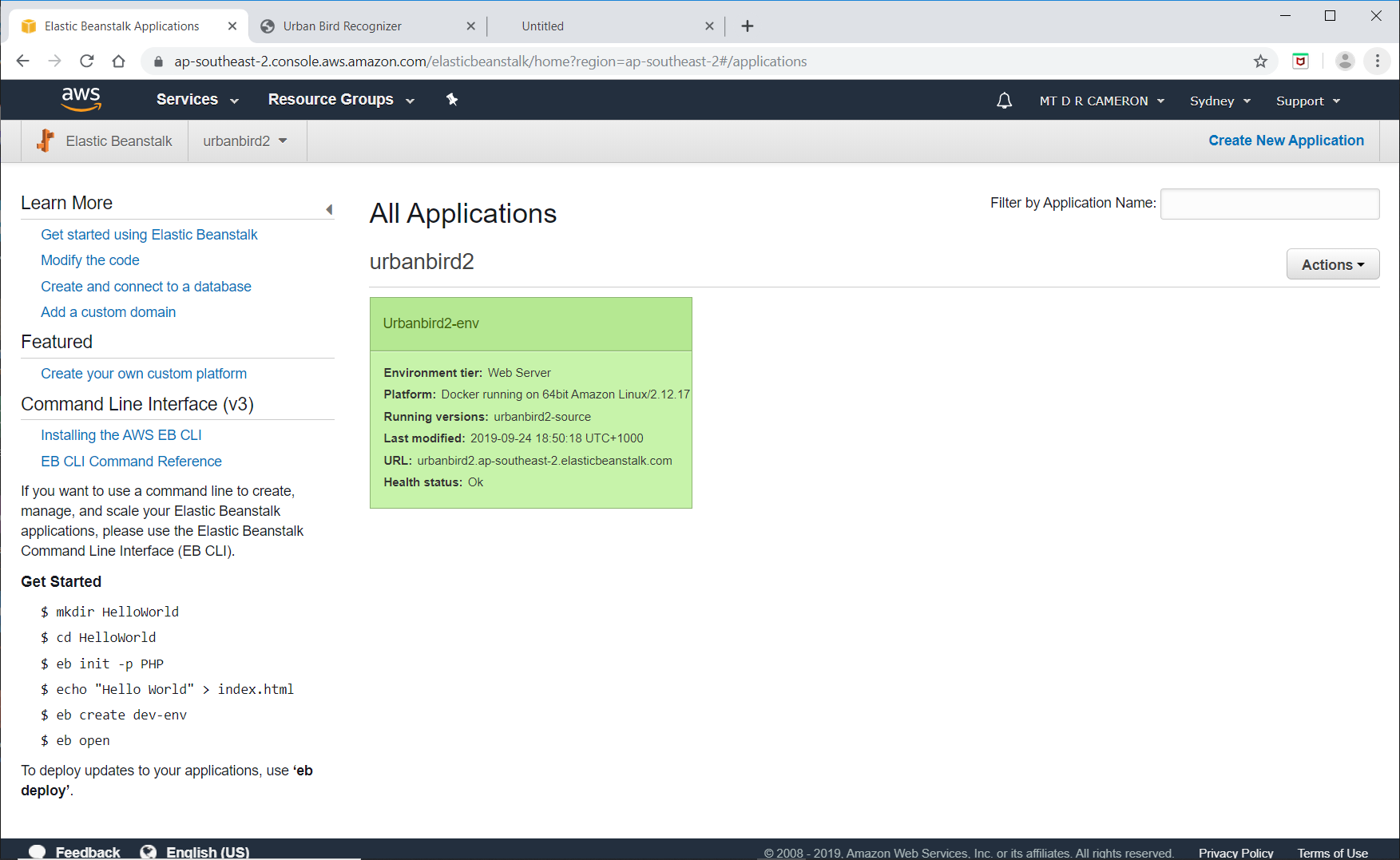Open the urbanbird2 elasticbeanstalk.com URL
The image size is (1400, 860).
tap(545, 461)
